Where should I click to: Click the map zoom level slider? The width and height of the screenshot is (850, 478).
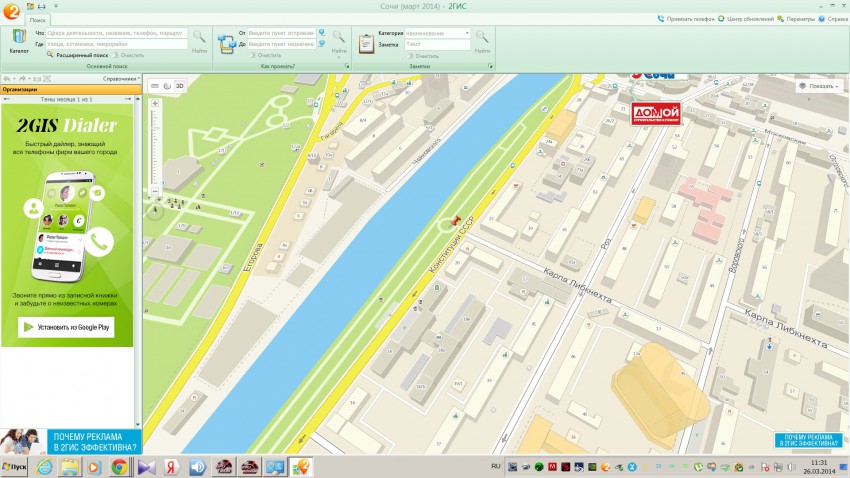click(x=154, y=145)
